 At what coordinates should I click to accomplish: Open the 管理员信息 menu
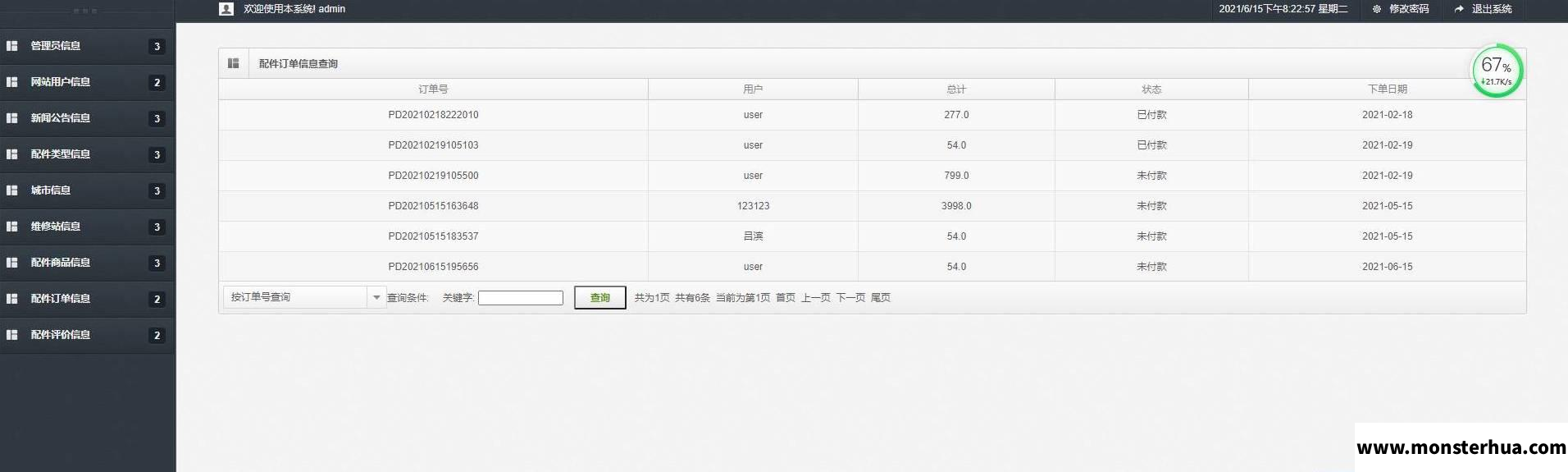87,46
